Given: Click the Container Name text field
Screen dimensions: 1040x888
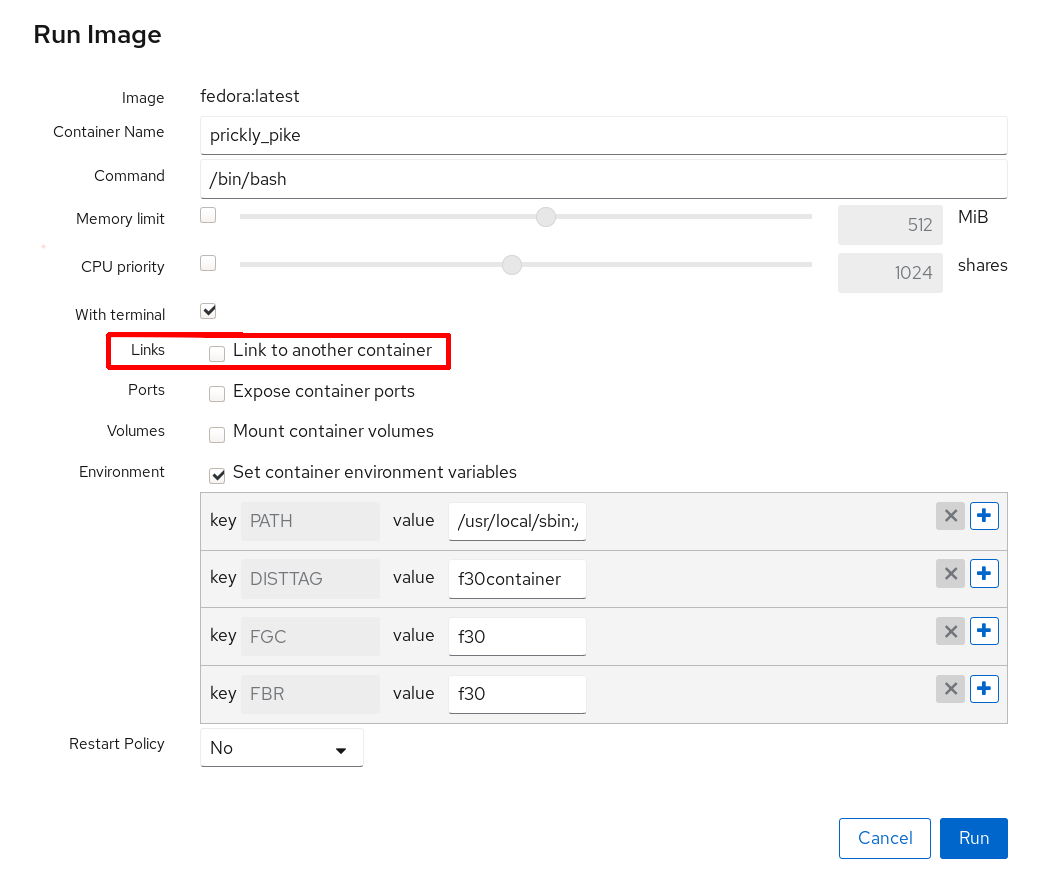Looking at the screenshot, I should pyautogui.click(x=603, y=136).
